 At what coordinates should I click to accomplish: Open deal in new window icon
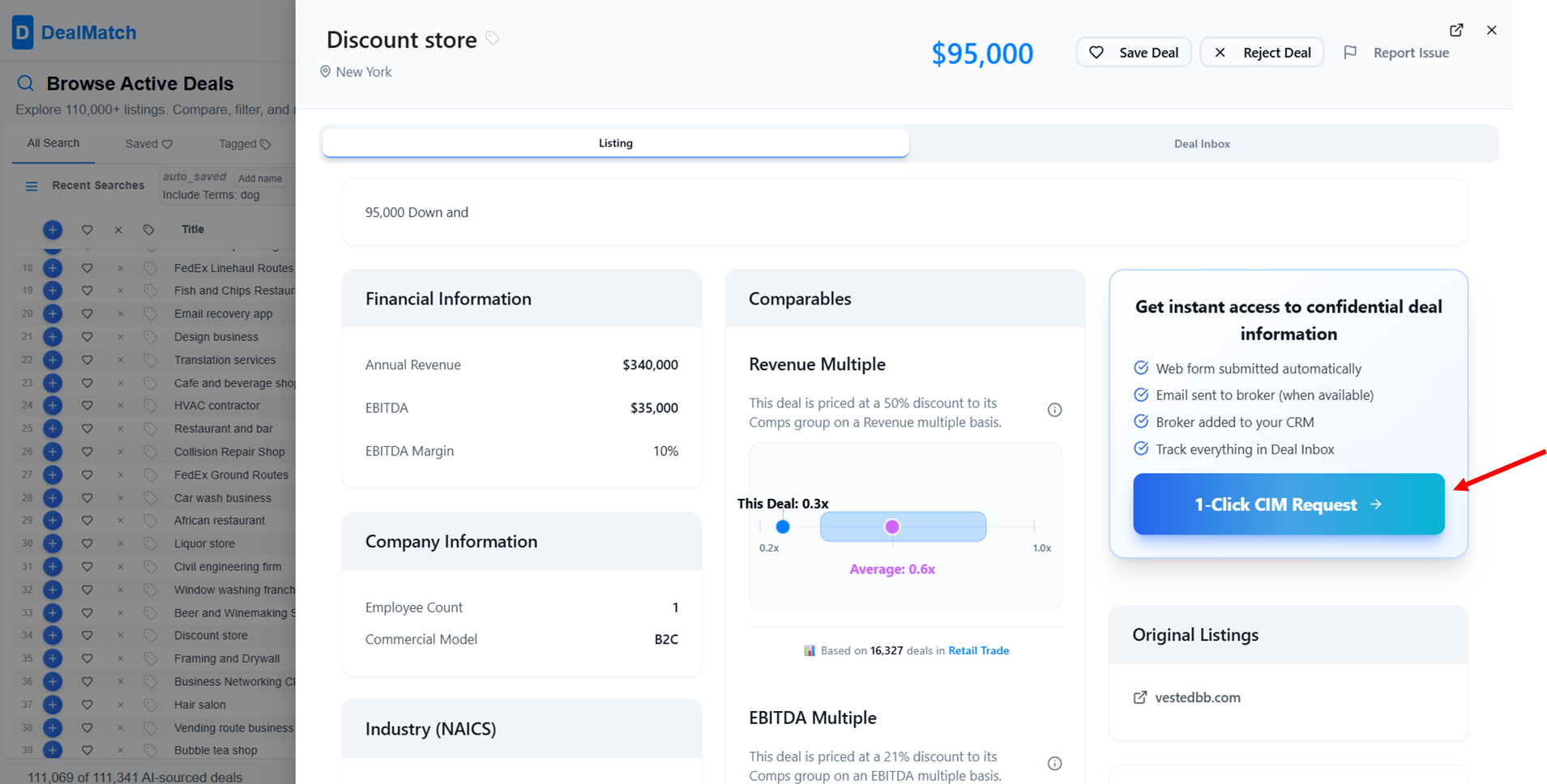(1456, 30)
